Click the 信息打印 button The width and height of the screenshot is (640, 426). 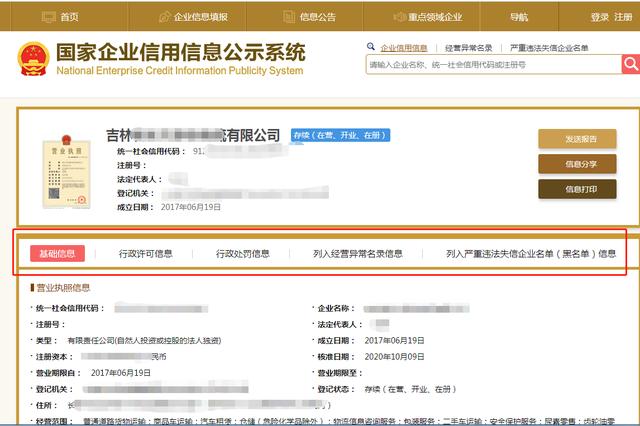(577, 189)
